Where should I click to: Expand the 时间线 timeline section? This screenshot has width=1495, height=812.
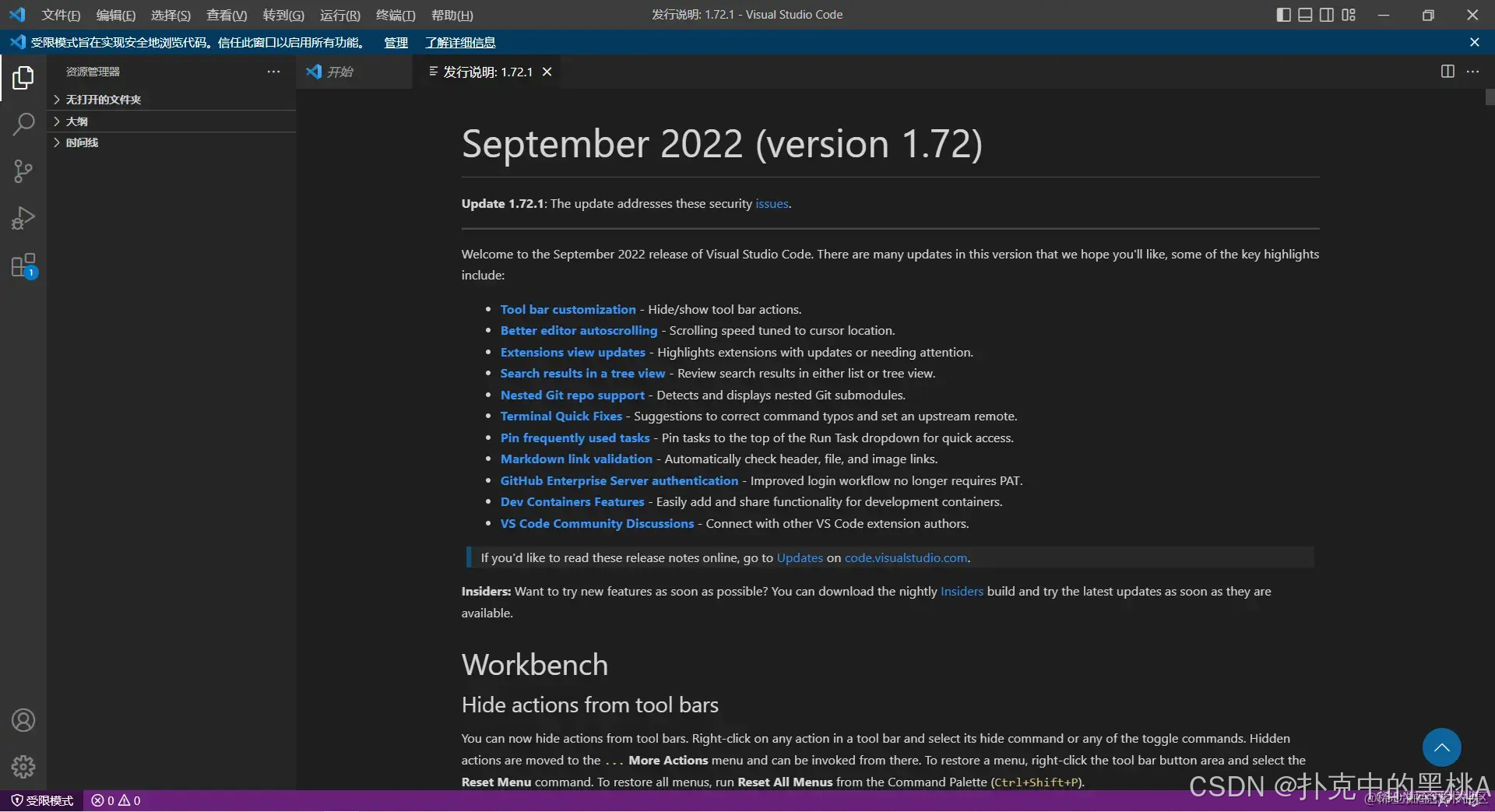click(171, 142)
